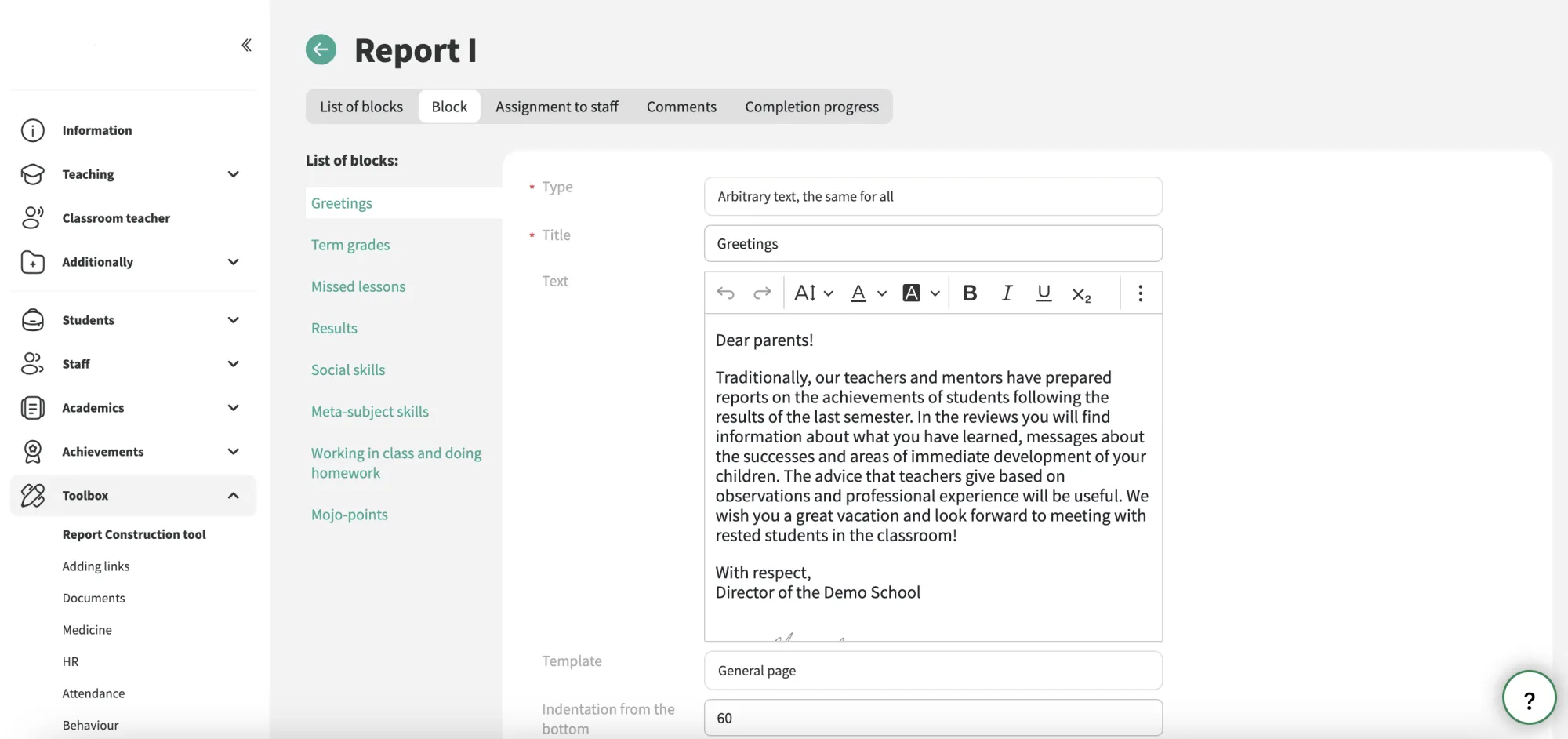The image size is (1568, 739).
Task: Click the Classroom teacher icon
Action: 33,218
